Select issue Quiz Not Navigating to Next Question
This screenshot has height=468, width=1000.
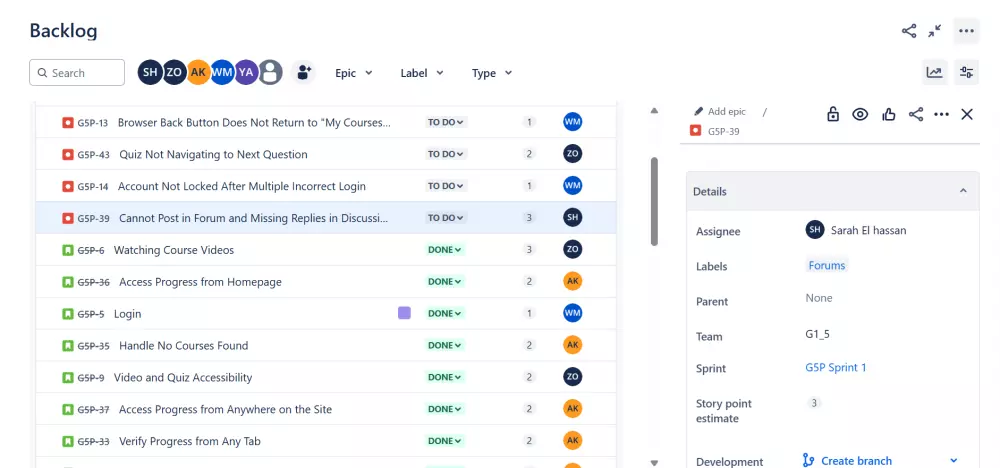click(213, 154)
